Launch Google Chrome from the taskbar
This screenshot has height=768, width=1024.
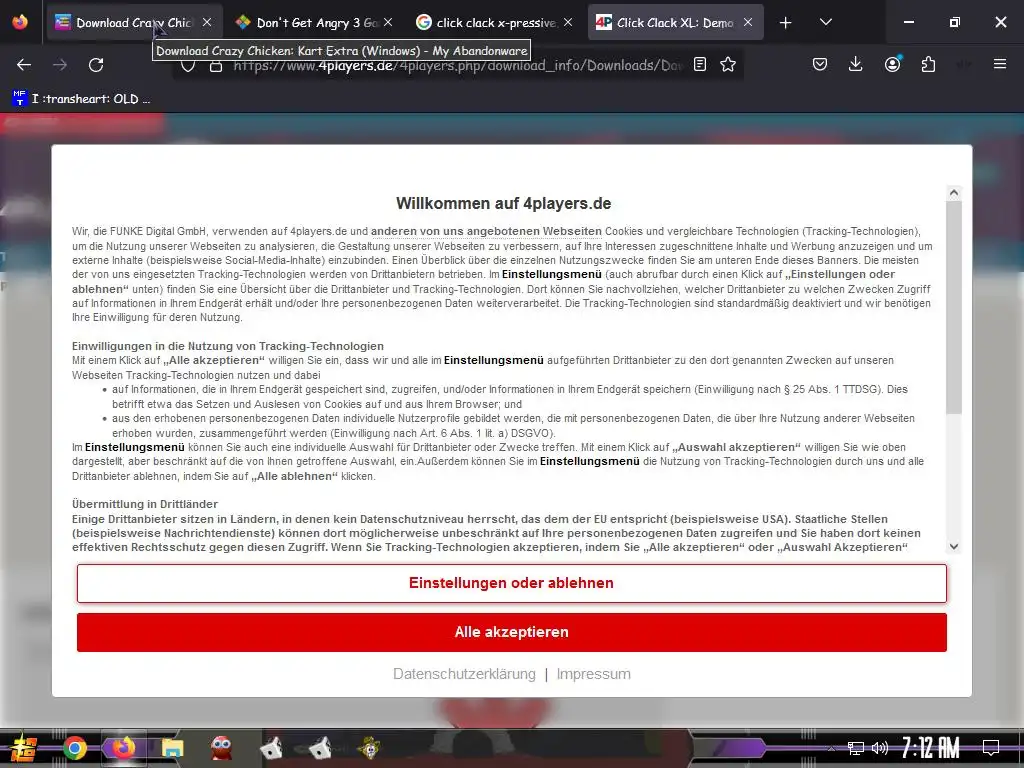pos(74,748)
